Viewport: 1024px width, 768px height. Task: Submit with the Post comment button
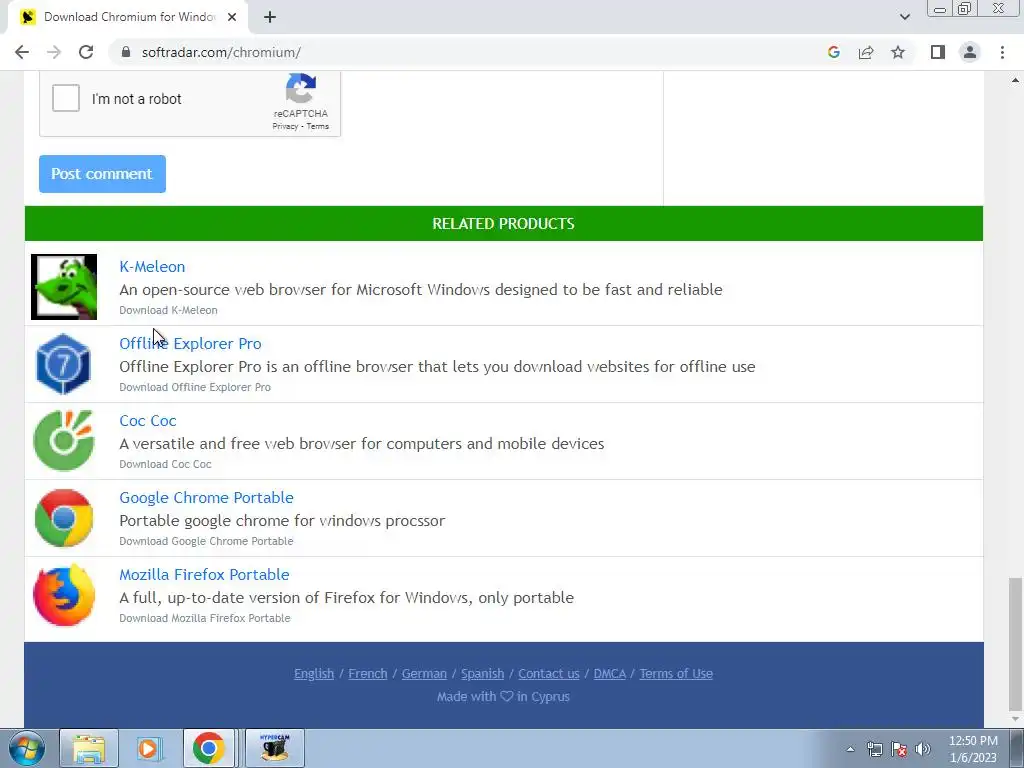[x=102, y=174]
